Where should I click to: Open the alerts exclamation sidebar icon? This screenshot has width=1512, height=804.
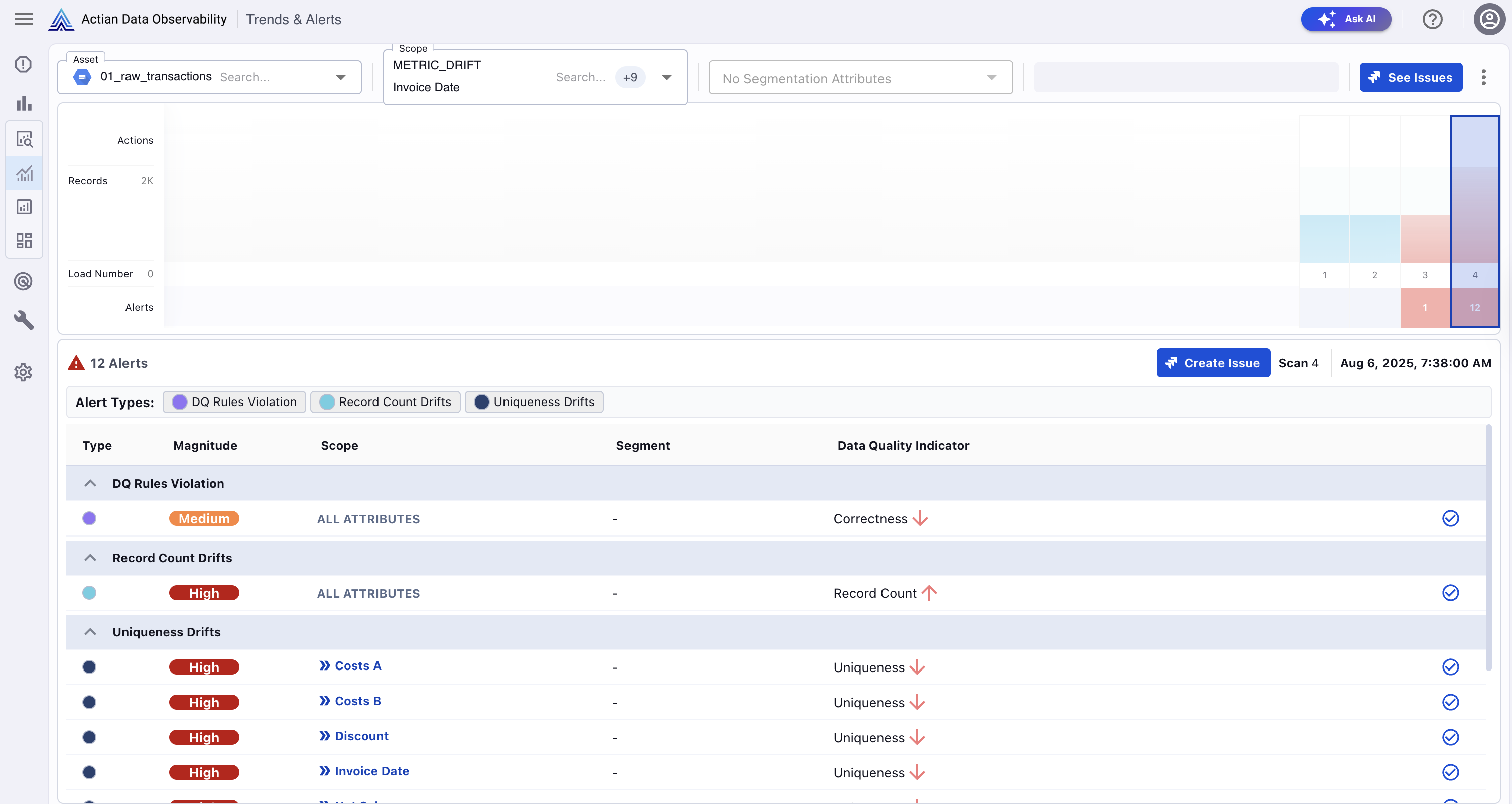[x=24, y=64]
